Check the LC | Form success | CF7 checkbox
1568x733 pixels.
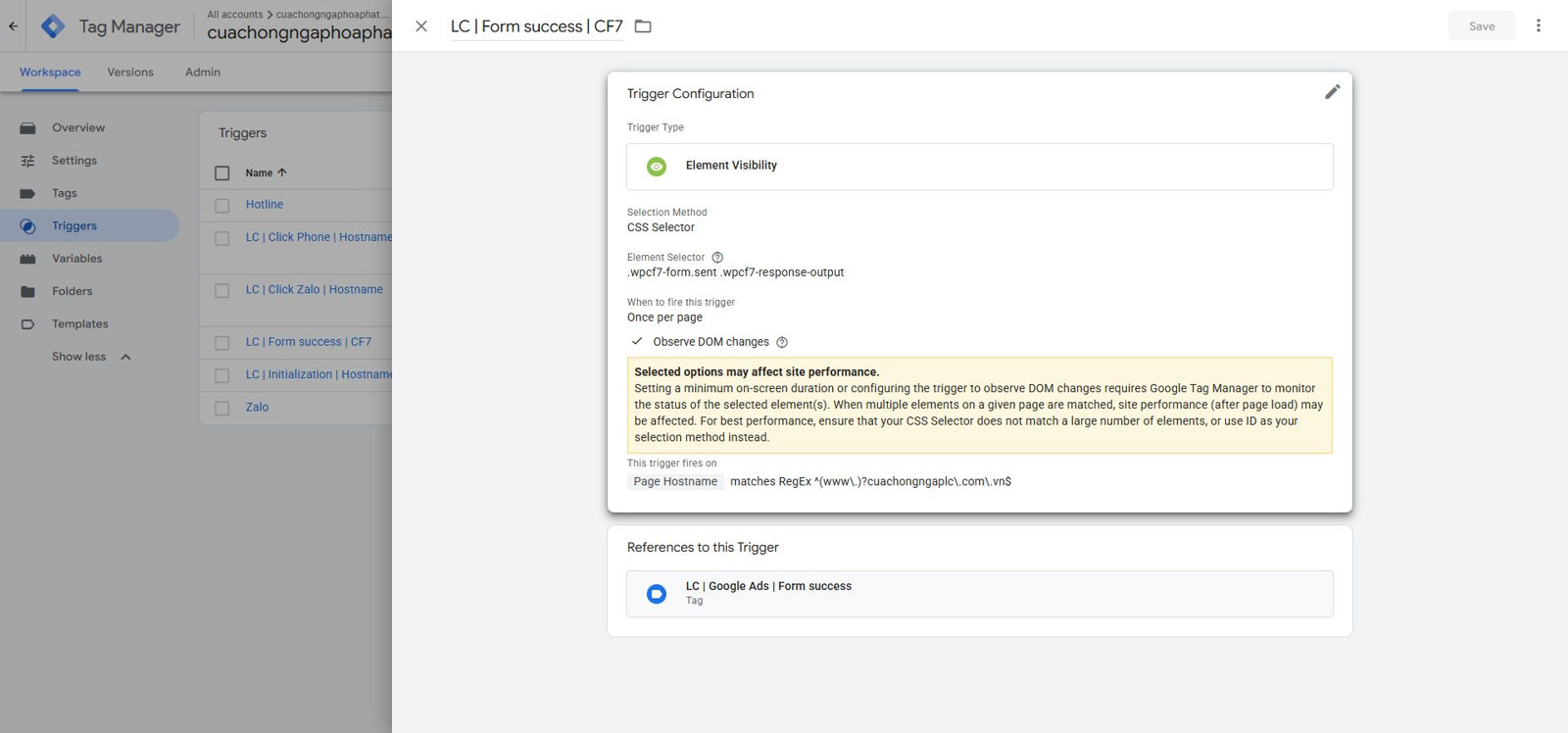tap(222, 343)
